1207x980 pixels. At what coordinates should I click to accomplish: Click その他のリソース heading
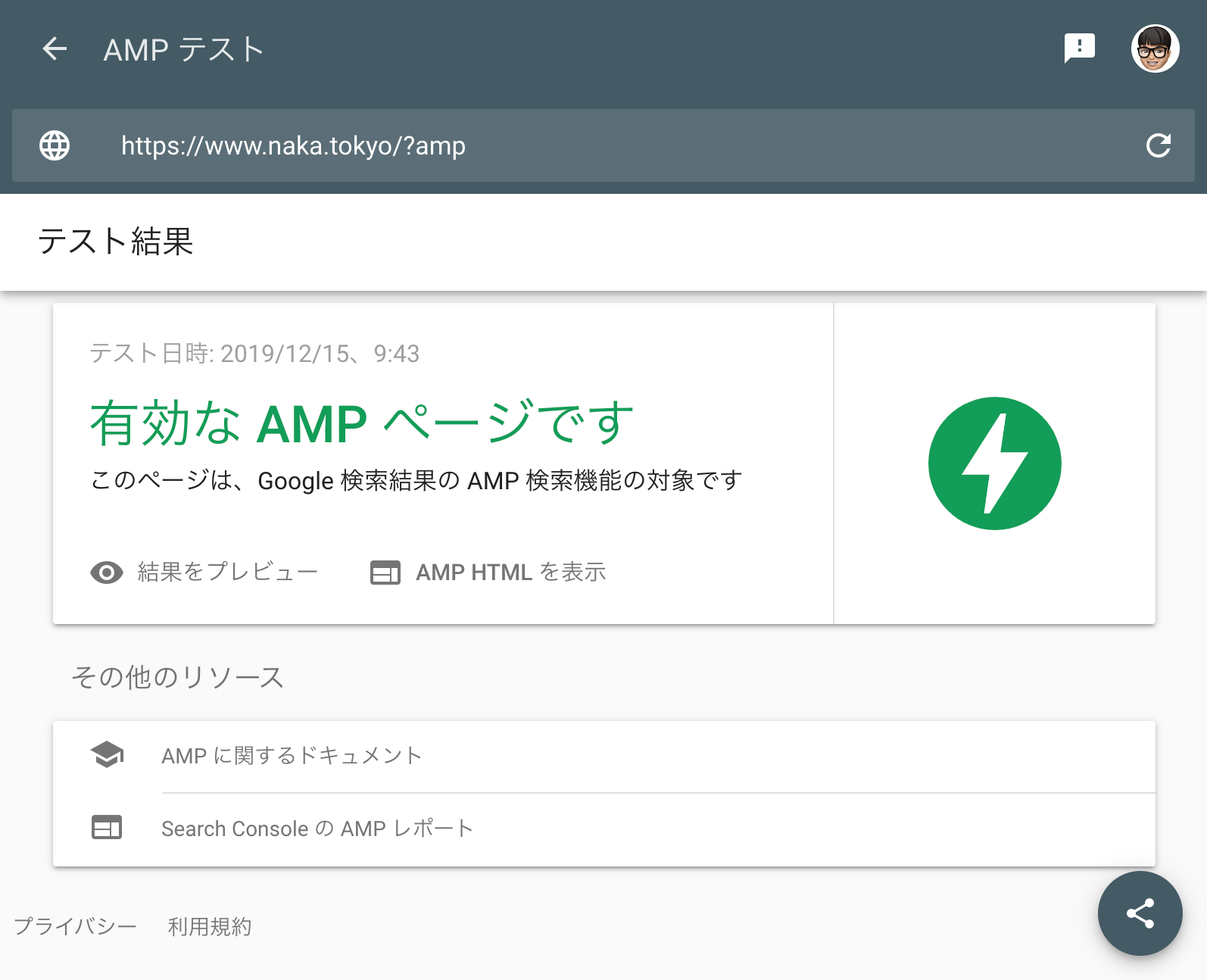coord(177,677)
